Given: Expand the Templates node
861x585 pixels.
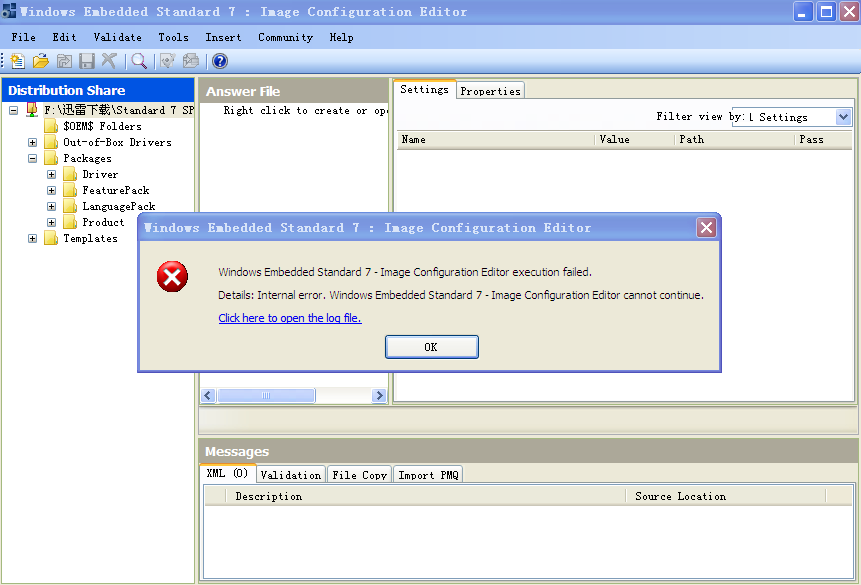Looking at the screenshot, I should [32, 238].
